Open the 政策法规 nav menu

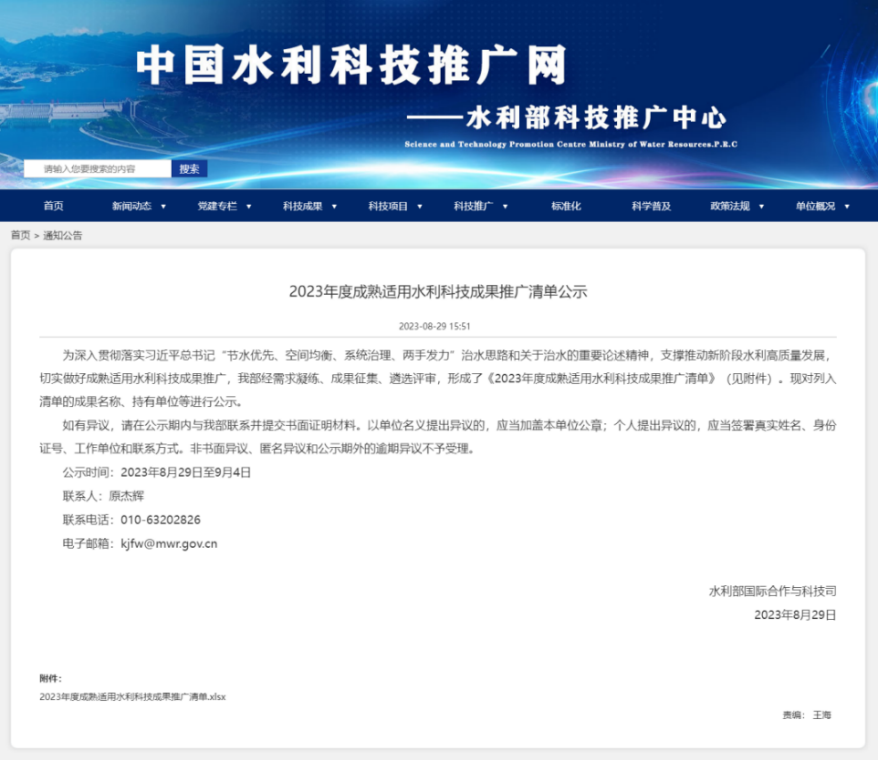click(730, 206)
